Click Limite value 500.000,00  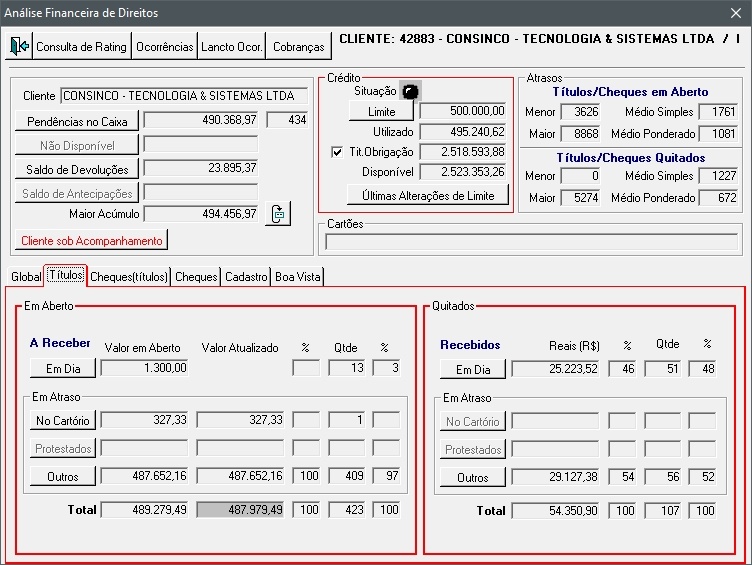coord(463,111)
